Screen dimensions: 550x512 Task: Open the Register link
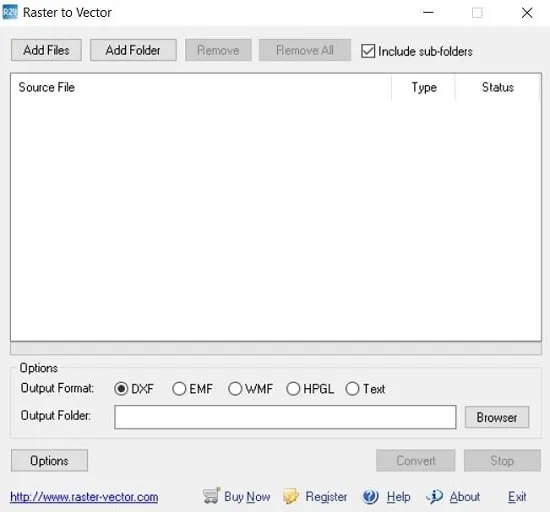(x=326, y=497)
